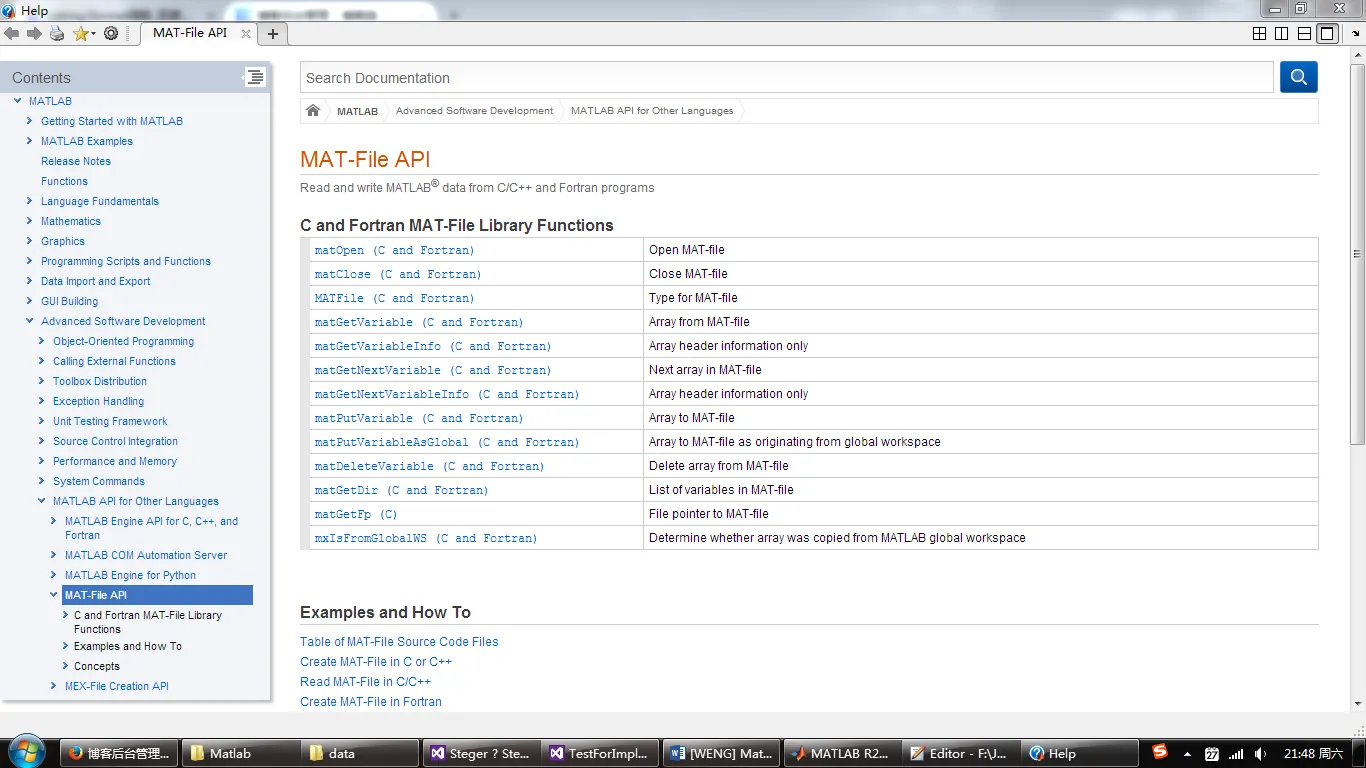Screen dimensions: 1366x768
Task: Go to documentation home via house icon
Action: click(x=313, y=110)
